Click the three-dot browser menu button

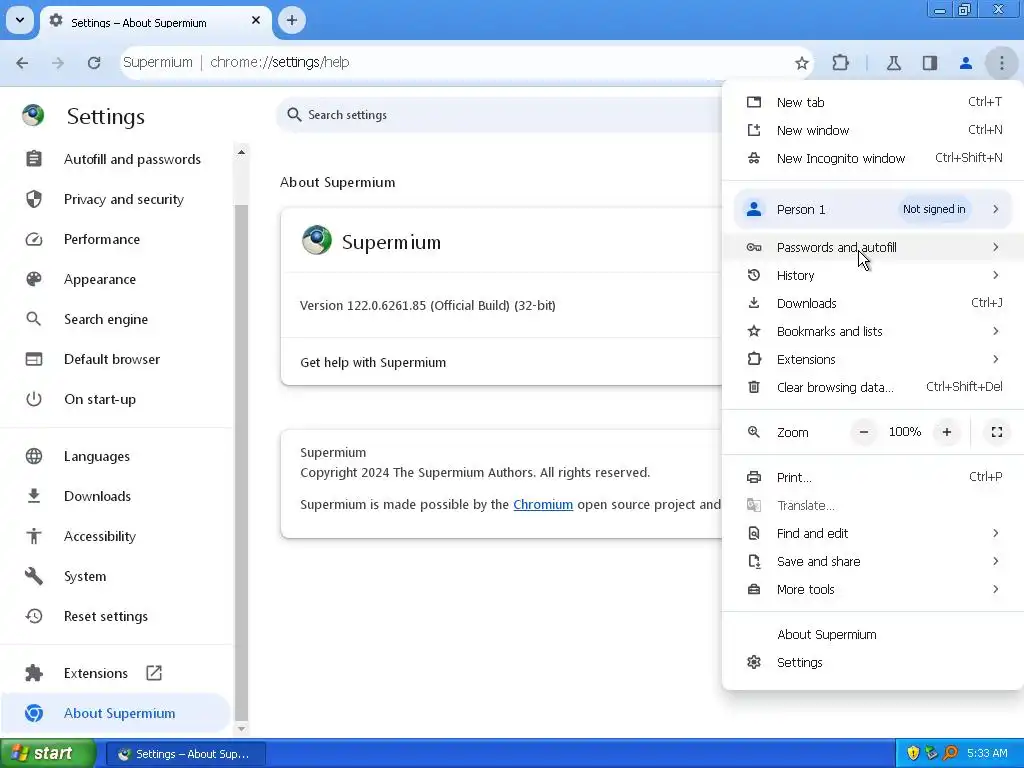[x=1002, y=63]
